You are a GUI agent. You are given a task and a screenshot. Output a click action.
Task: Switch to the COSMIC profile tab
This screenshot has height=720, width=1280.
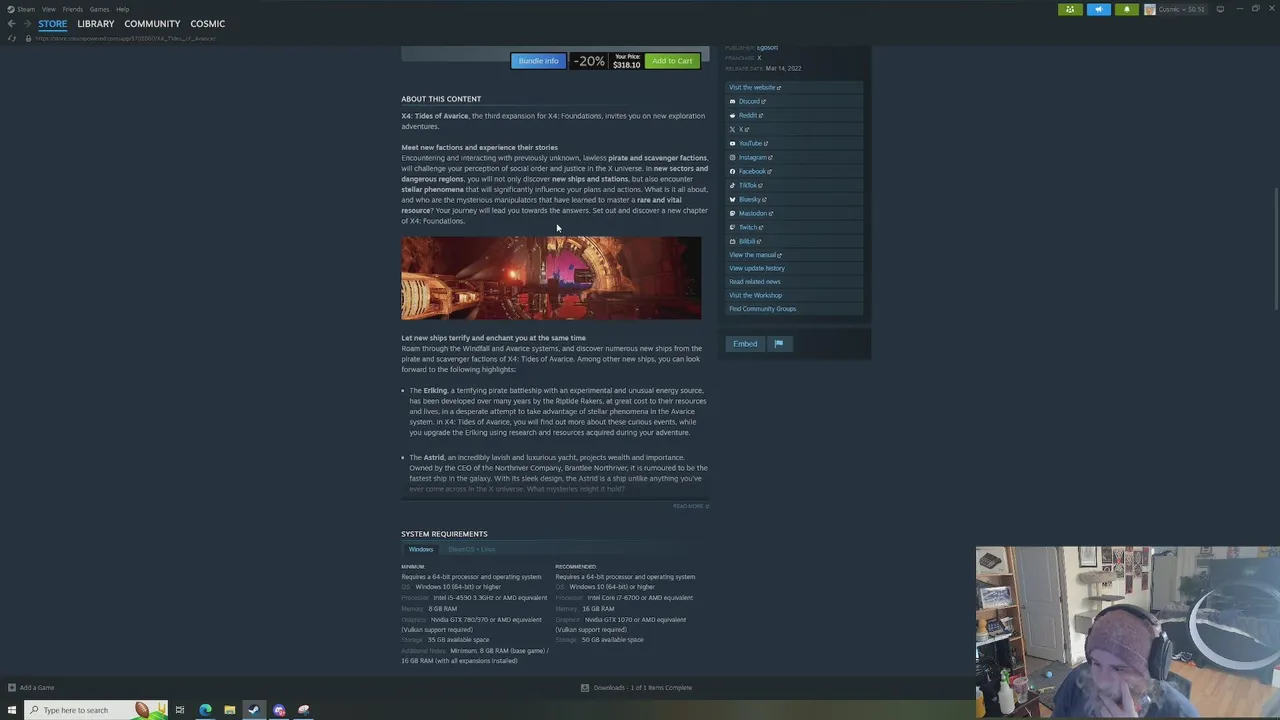pos(208,24)
